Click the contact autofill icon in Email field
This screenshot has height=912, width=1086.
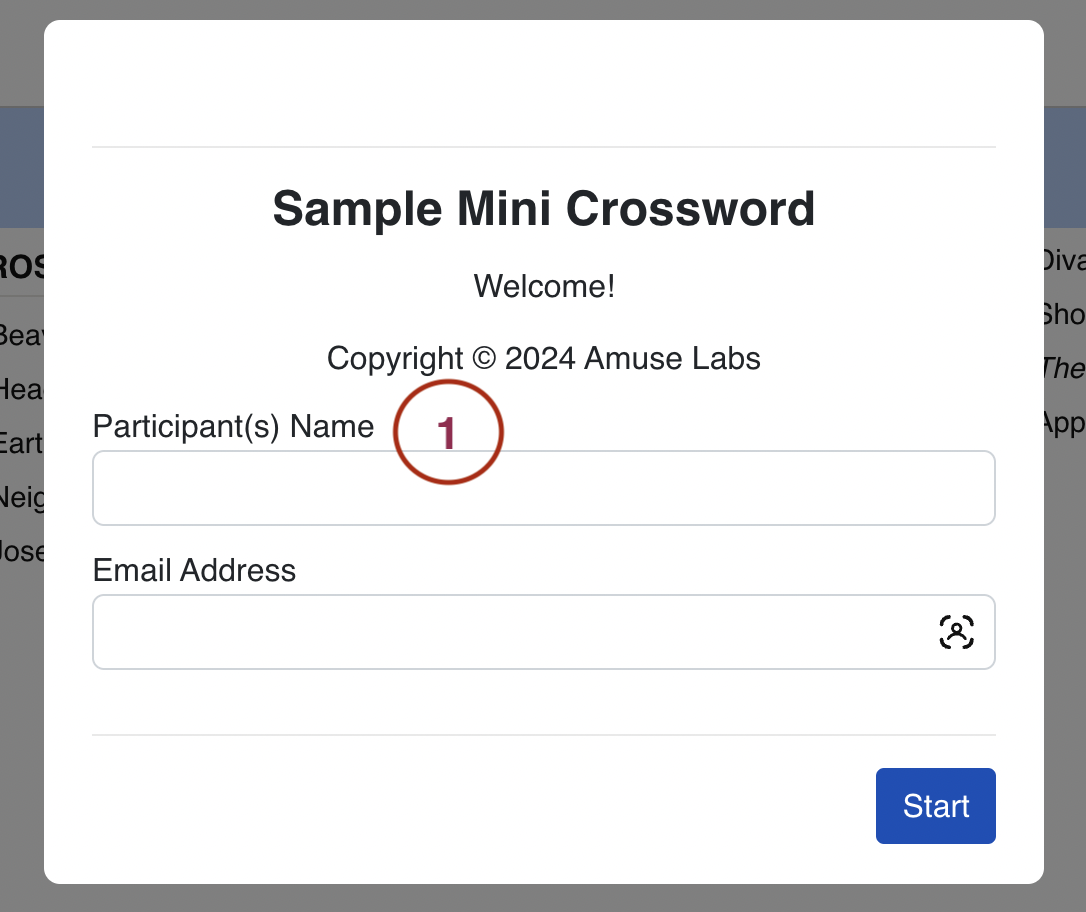(956, 632)
